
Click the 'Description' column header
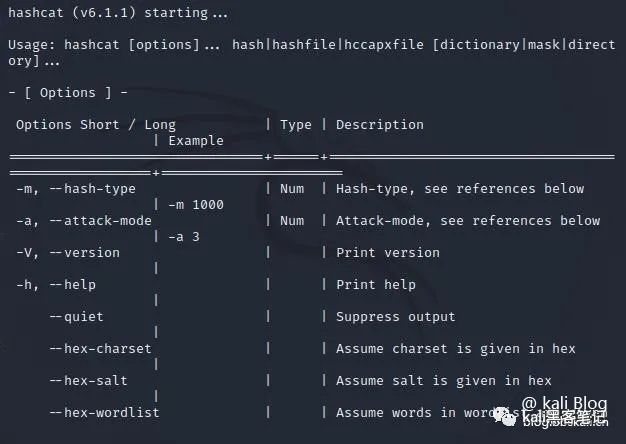coord(380,125)
